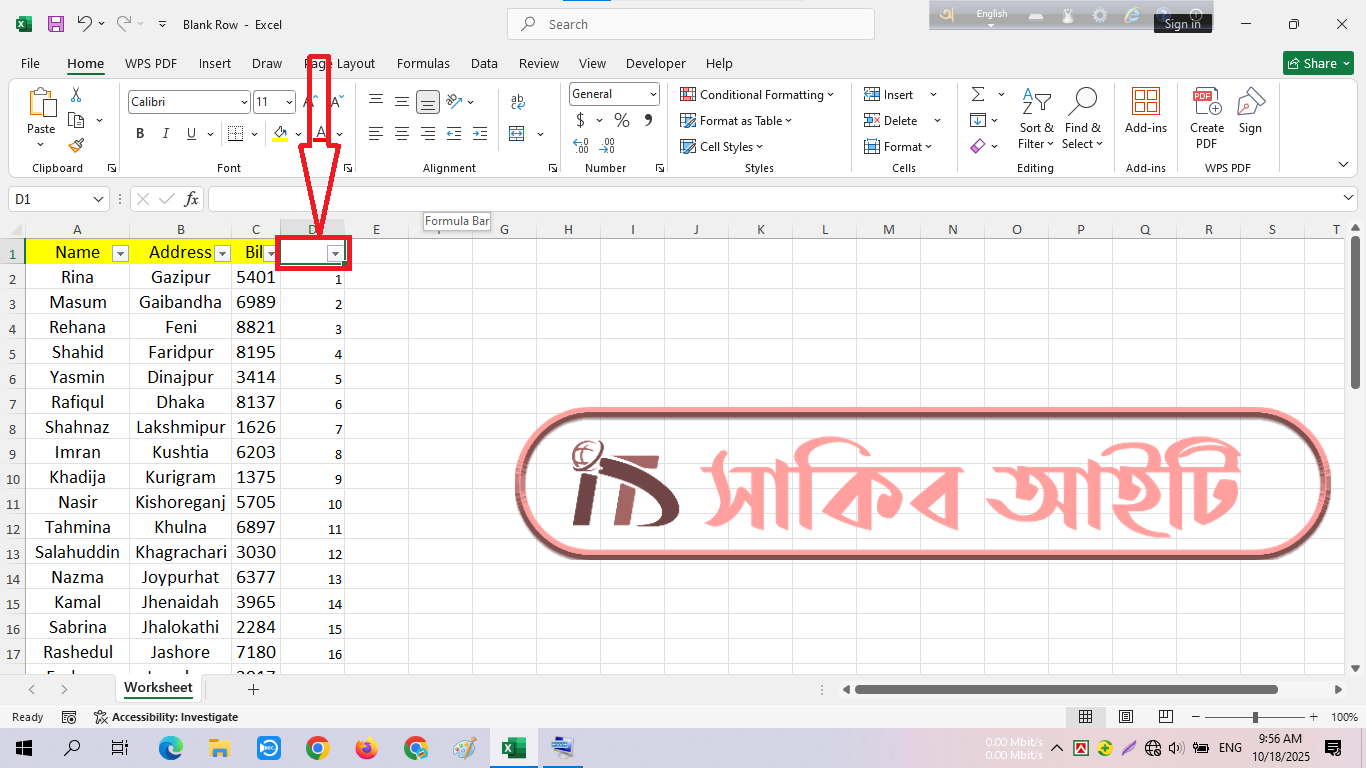Open the Add-ins icon

[1145, 110]
